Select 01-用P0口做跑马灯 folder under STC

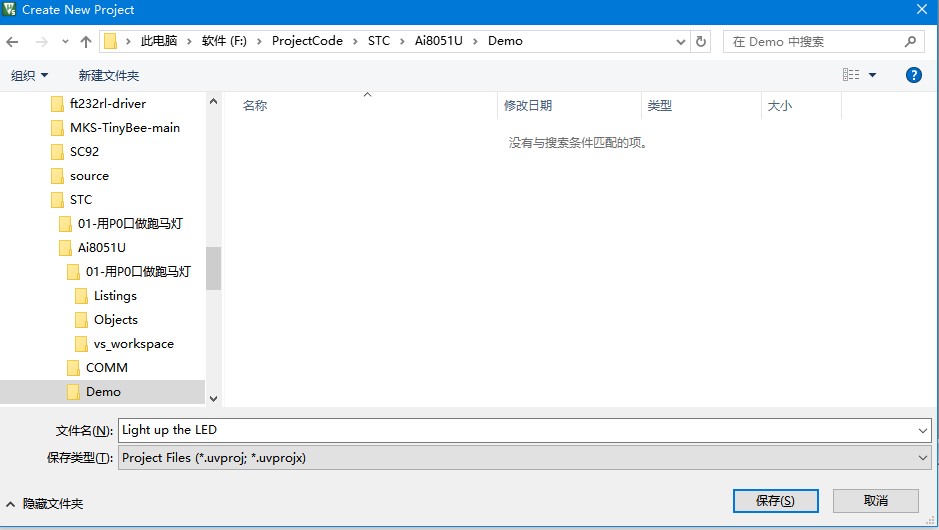point(130,223)
